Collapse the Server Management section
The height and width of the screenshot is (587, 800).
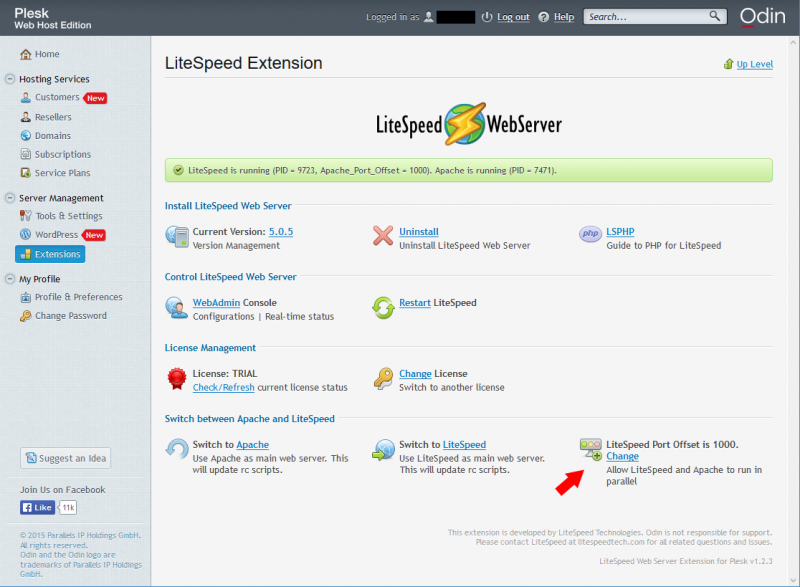click(10, 198)
